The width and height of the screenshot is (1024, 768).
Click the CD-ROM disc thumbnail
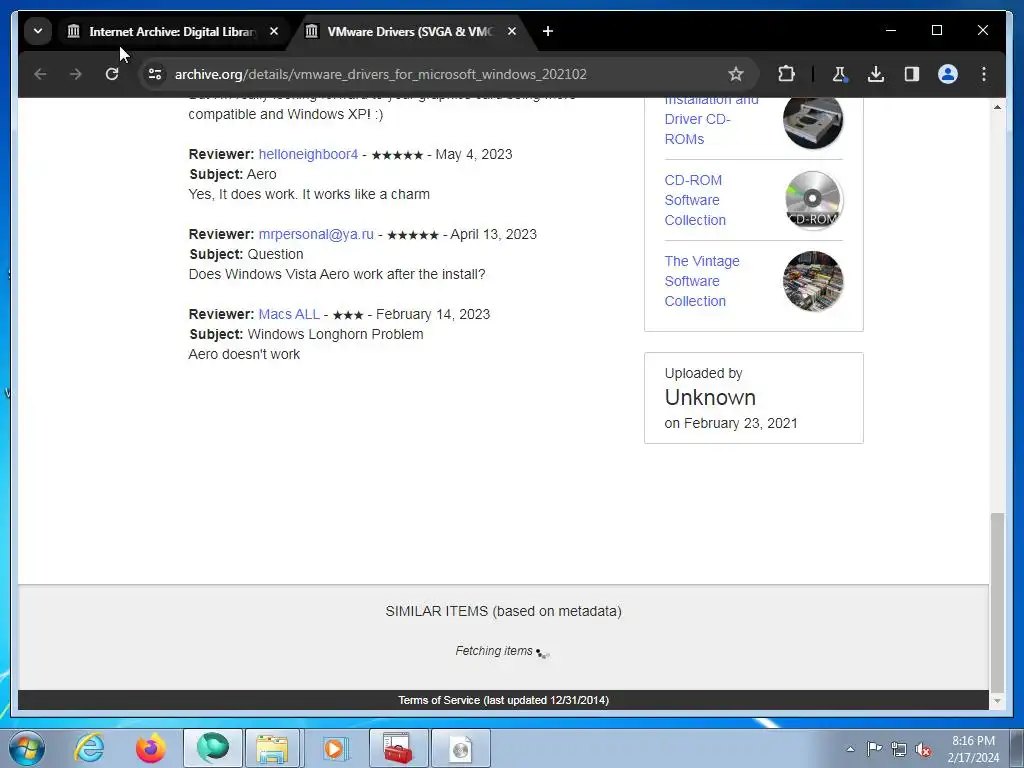pos(813,200)
